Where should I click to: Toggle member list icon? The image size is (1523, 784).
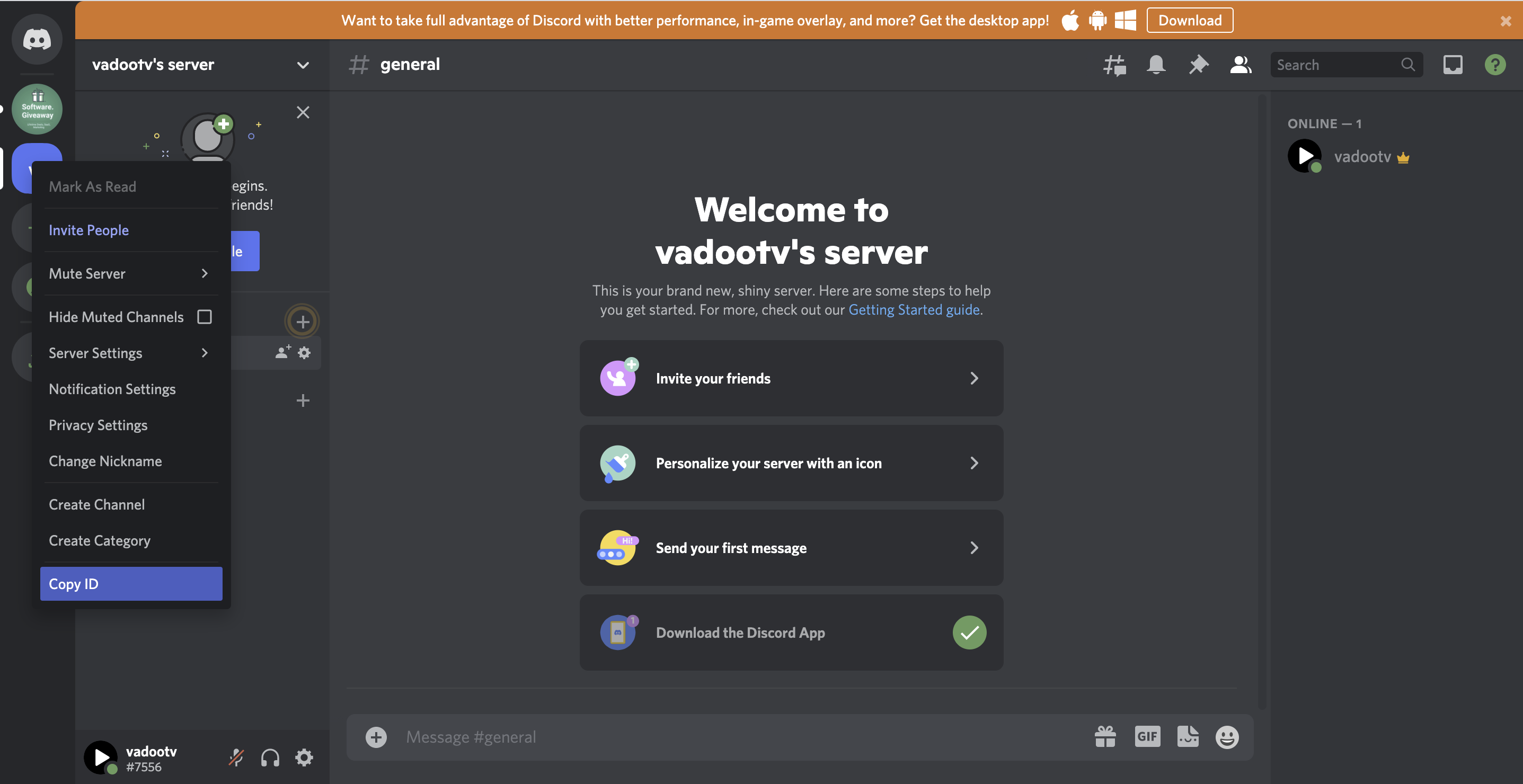tap(1241, 65)
